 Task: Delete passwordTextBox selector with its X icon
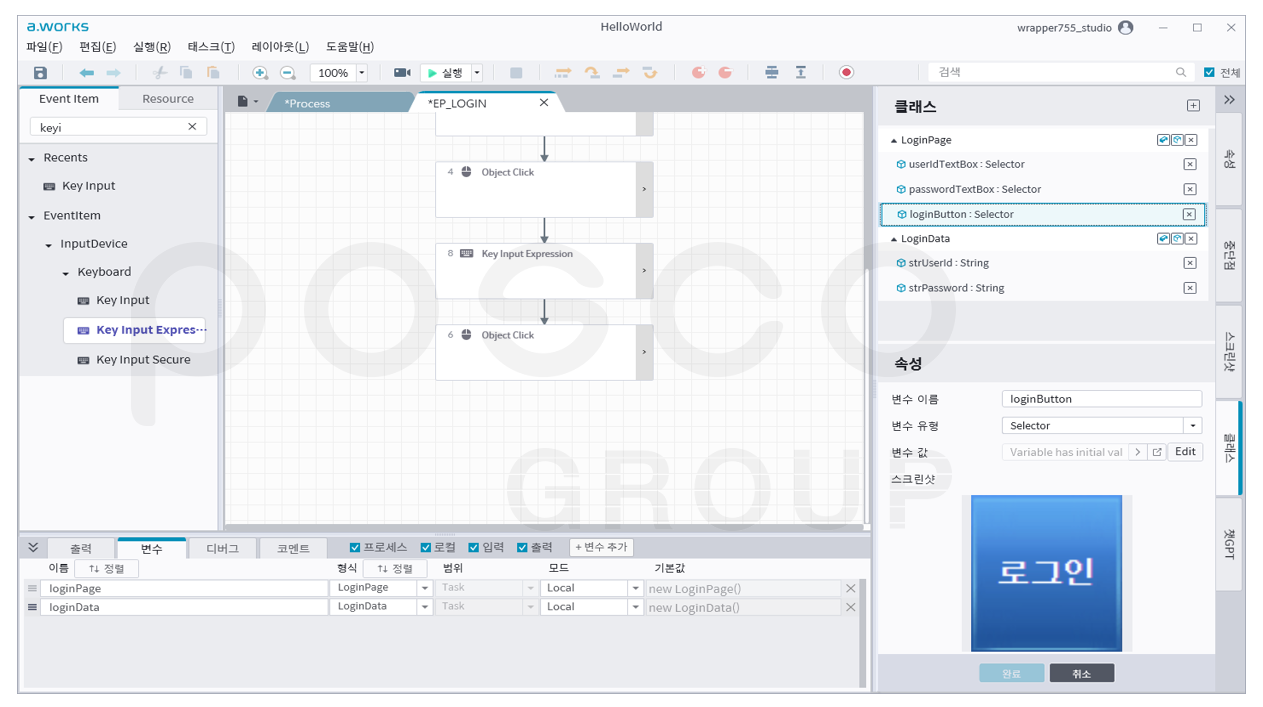coord(1190,189)
